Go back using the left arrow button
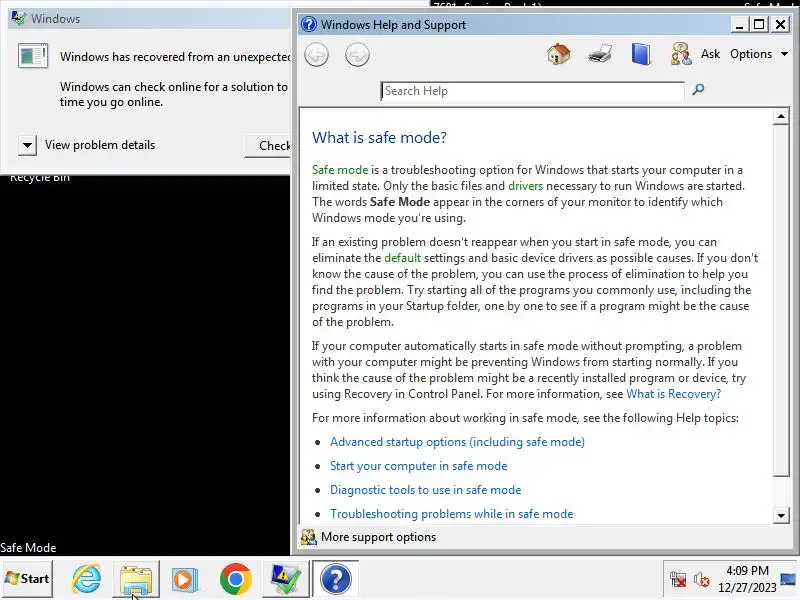Viewport: 800px width, 600px height. click(316, 55)
